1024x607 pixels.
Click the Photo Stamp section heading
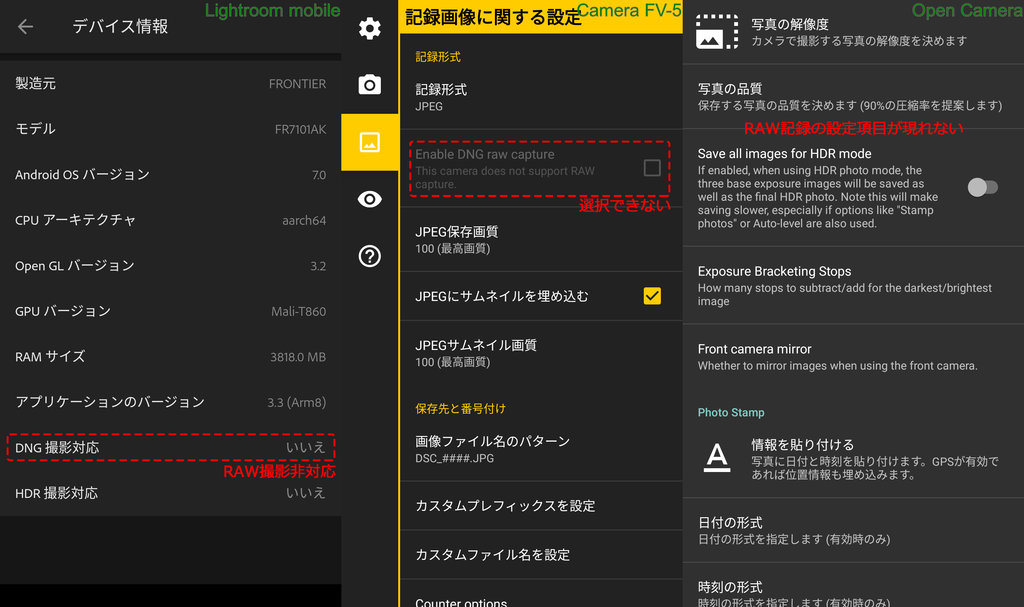[731, 412]
